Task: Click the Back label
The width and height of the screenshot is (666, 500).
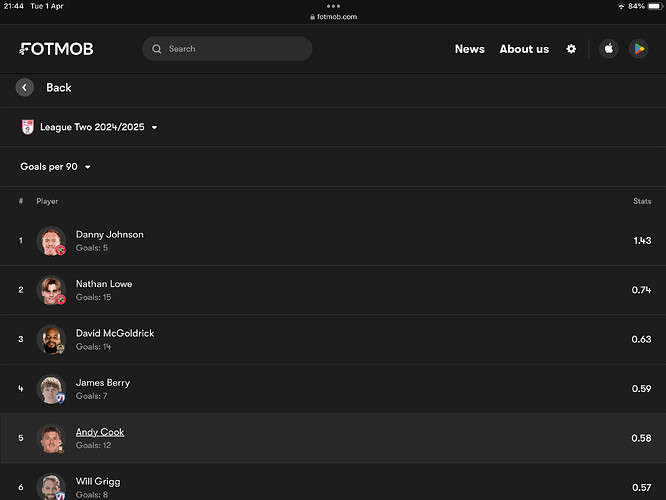Action: point(59,88)
